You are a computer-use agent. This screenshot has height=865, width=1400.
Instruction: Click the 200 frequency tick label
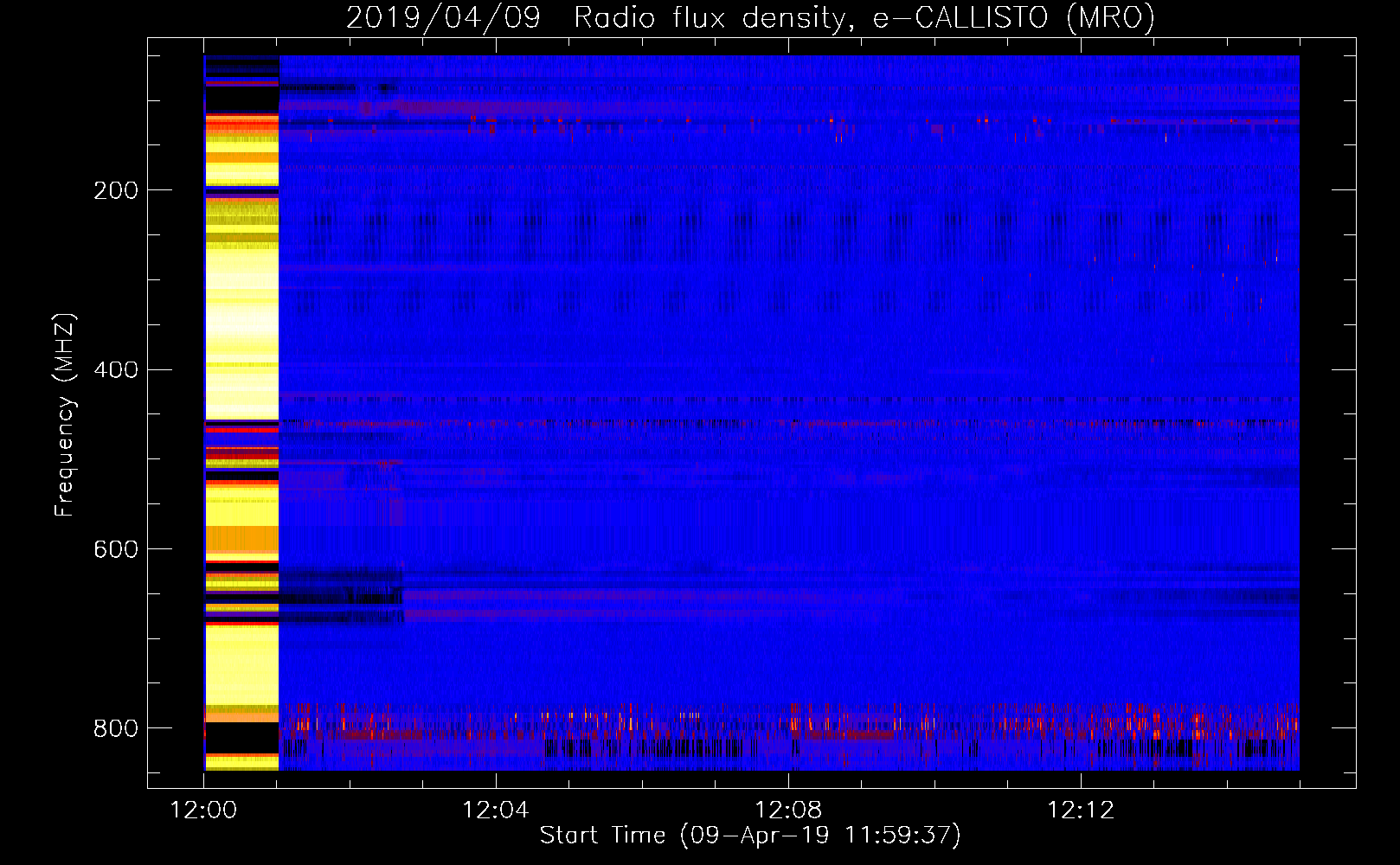point(115,190)
